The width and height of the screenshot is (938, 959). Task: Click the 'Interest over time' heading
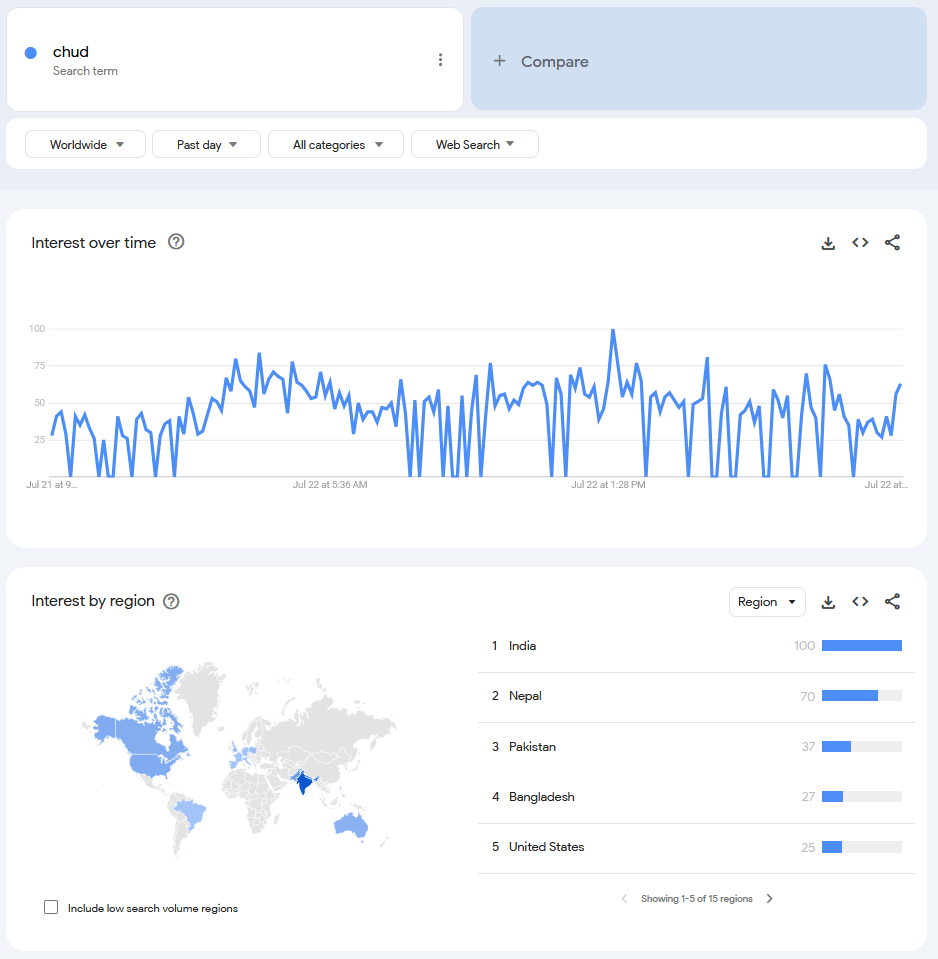(94, 243)
